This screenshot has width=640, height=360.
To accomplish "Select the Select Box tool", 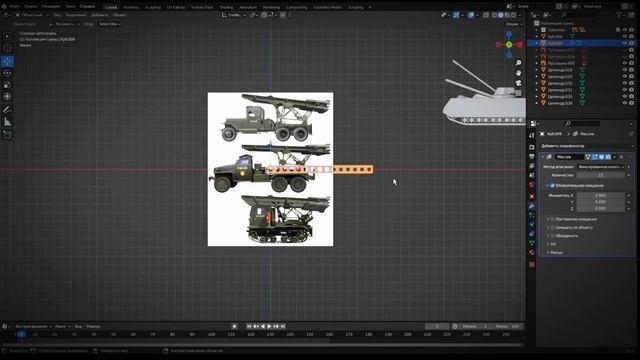I will pyautogui.click(x=7, y=37).
